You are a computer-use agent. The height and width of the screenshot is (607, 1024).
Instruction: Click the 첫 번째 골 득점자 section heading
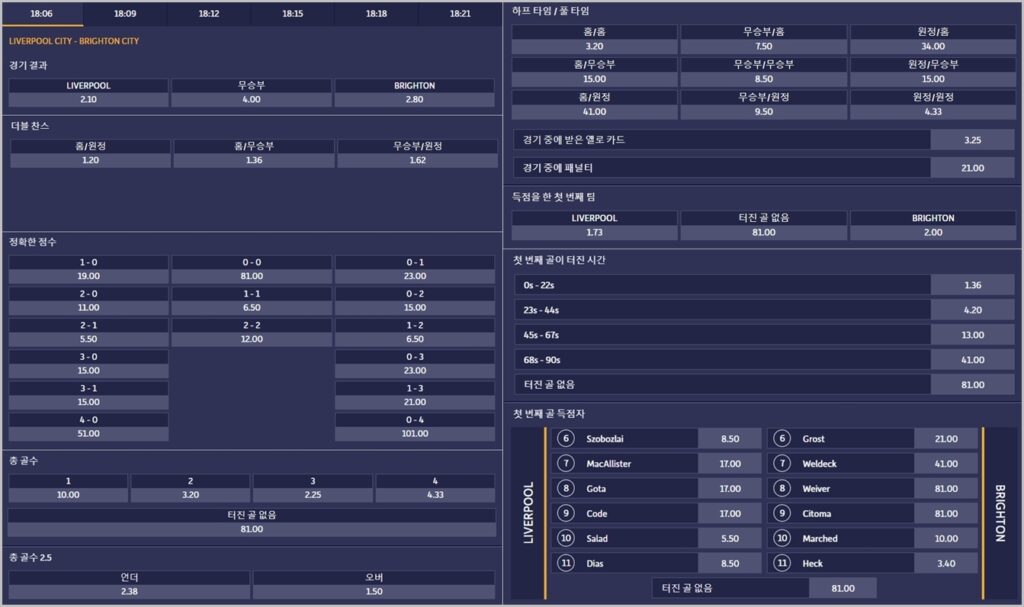pyautogui.click(x=549, y=414)
